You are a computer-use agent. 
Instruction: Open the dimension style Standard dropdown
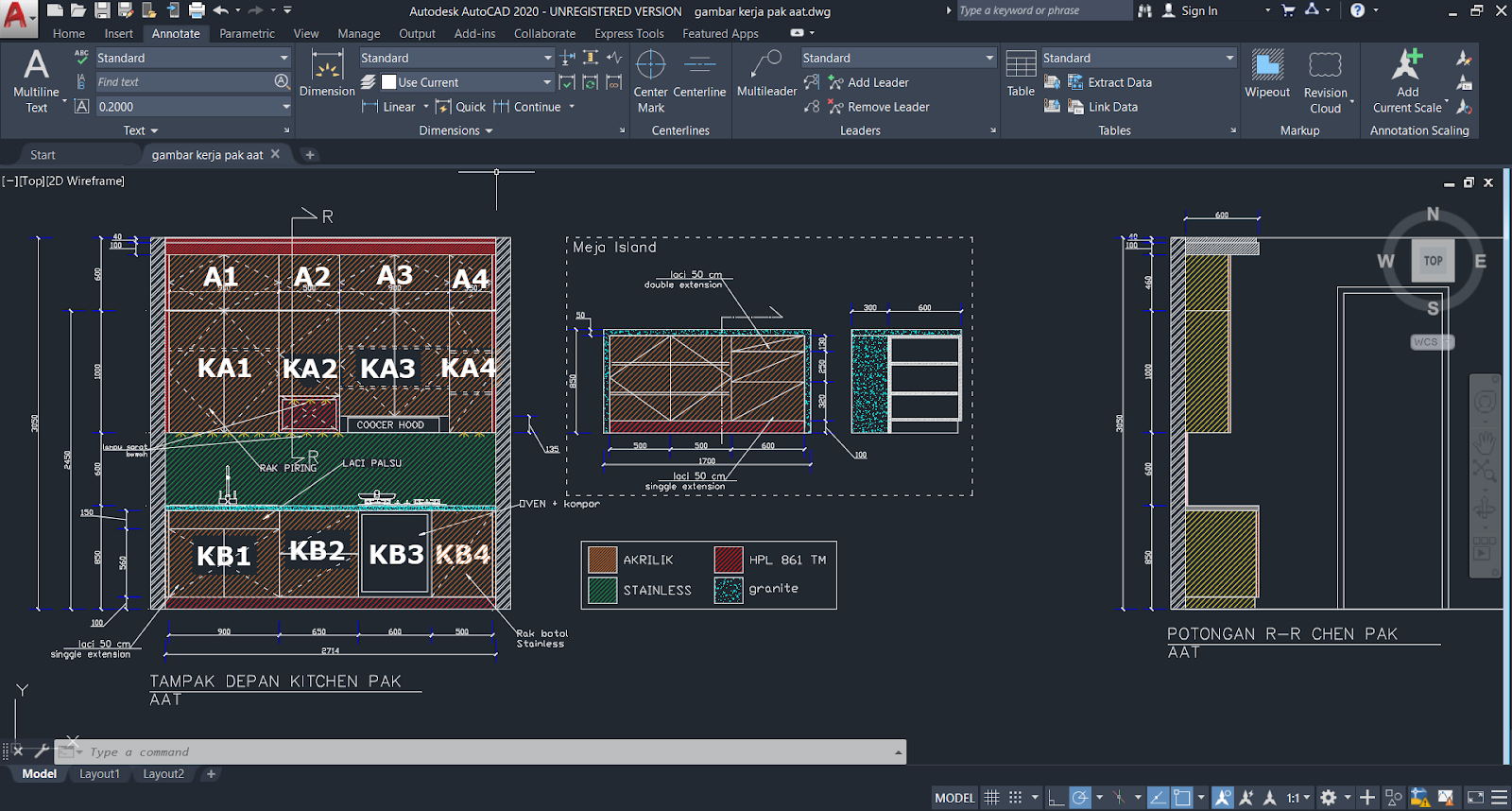456,58
